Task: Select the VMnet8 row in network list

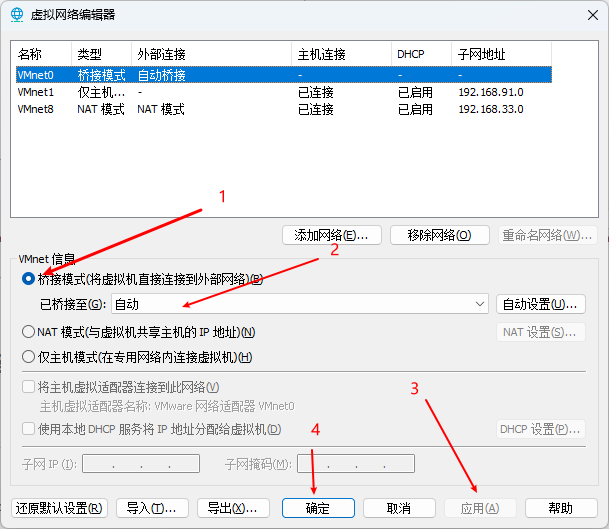Action: point(284,109)
